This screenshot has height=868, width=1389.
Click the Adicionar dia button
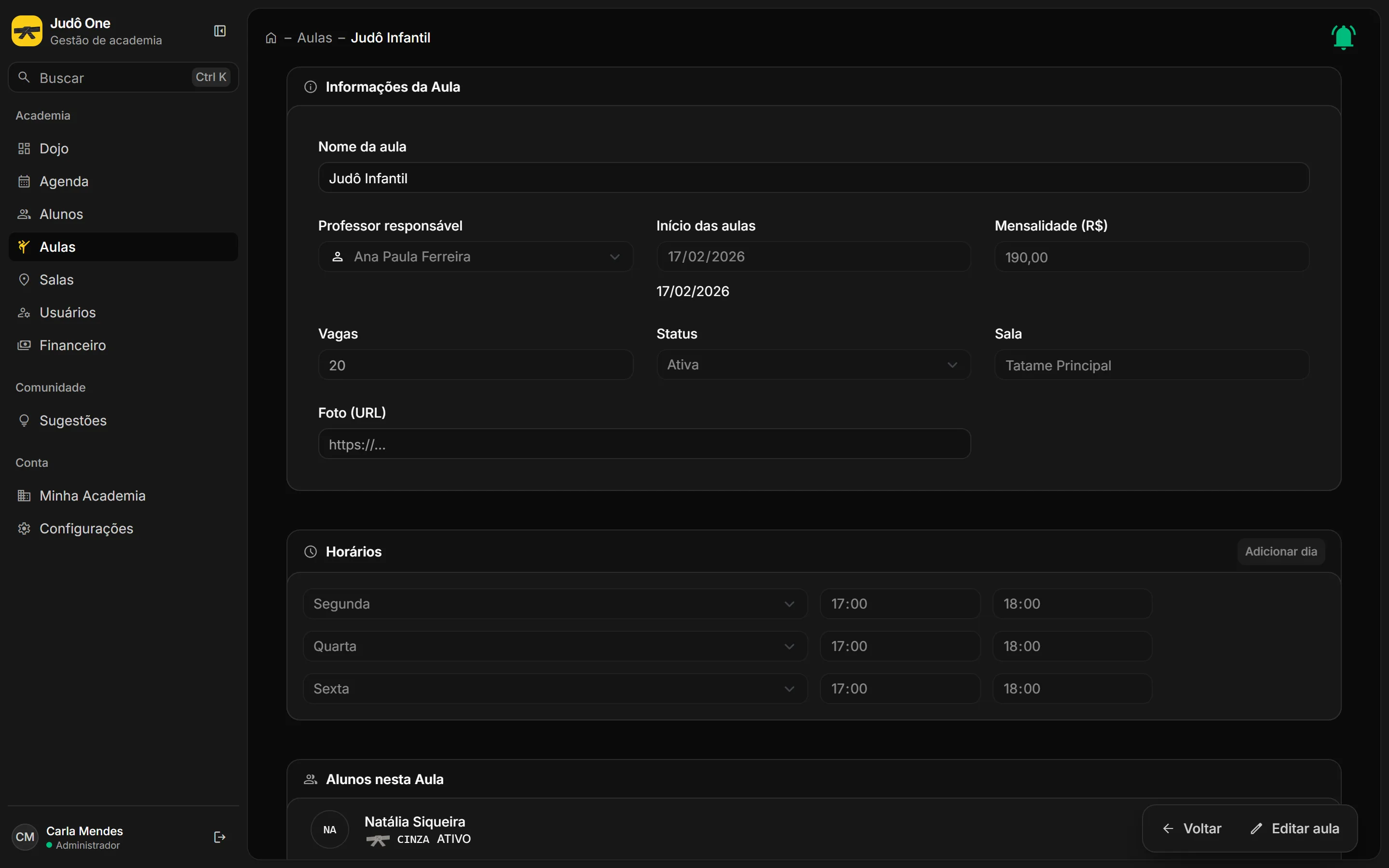(1280, 552)
